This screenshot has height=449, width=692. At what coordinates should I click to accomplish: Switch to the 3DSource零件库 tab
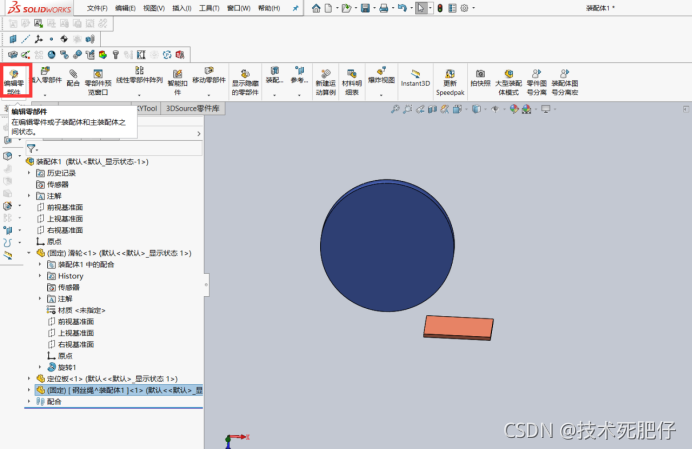pos(193,108)
